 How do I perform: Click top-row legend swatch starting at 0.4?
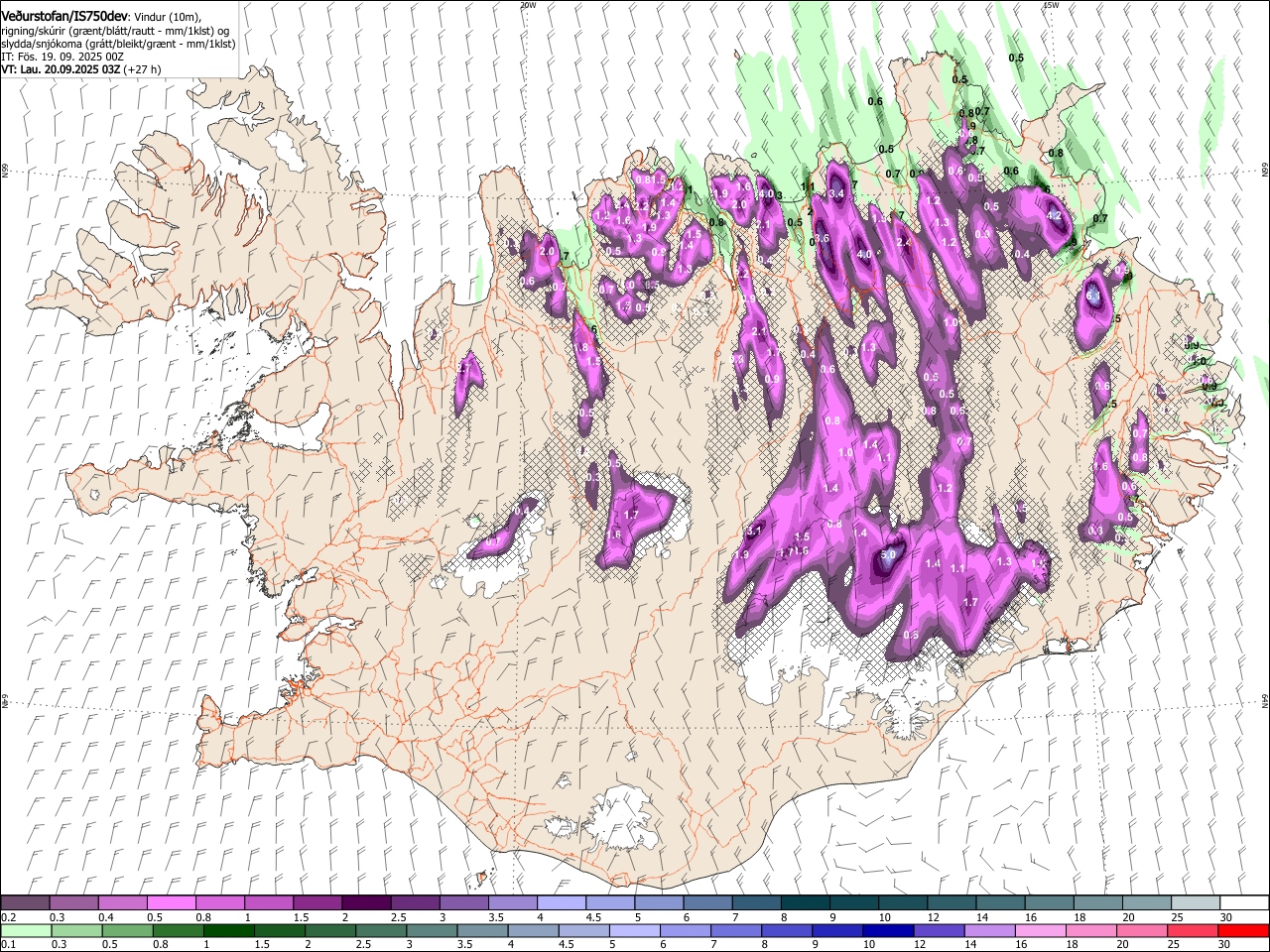pyautogui.click(x=122, y=902)
